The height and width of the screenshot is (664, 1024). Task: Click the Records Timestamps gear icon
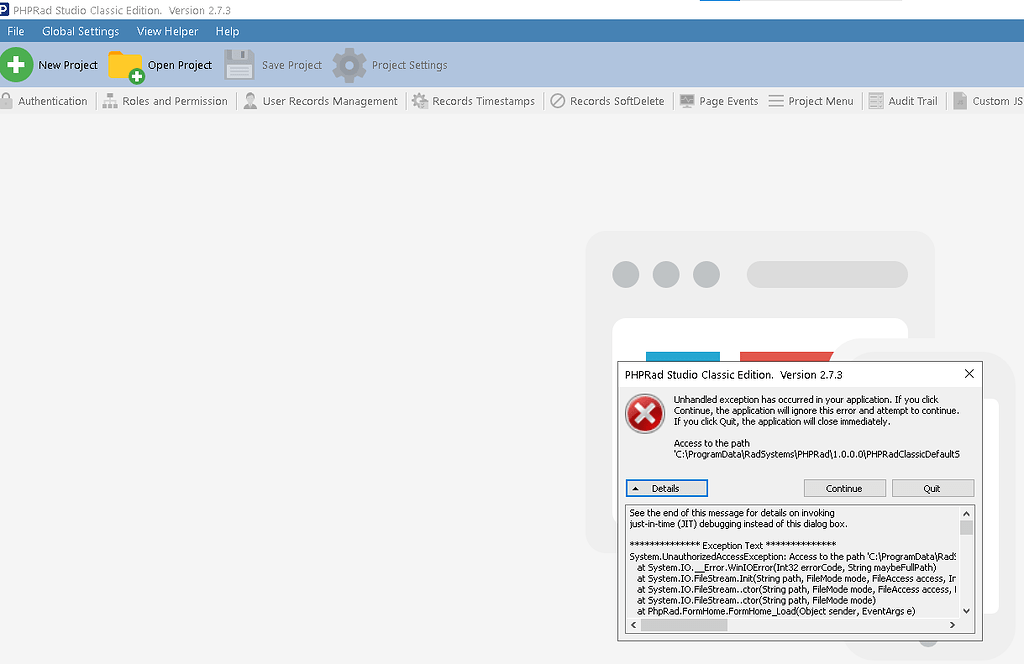pyautogui.click(x=419, y=101)
